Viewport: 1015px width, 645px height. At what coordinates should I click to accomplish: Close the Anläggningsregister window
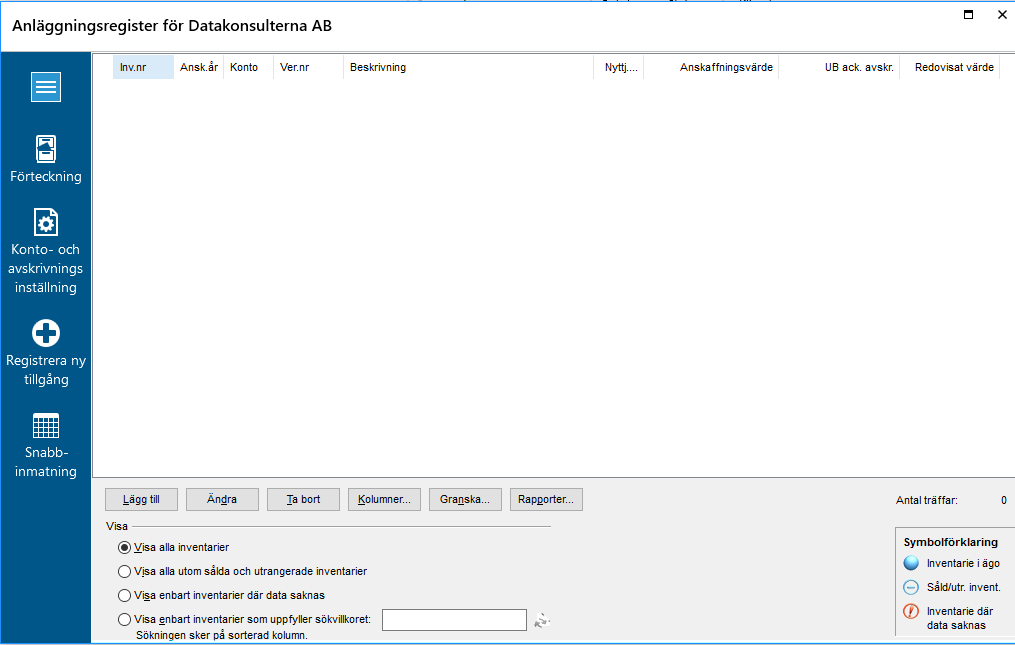coord(1002,14)
